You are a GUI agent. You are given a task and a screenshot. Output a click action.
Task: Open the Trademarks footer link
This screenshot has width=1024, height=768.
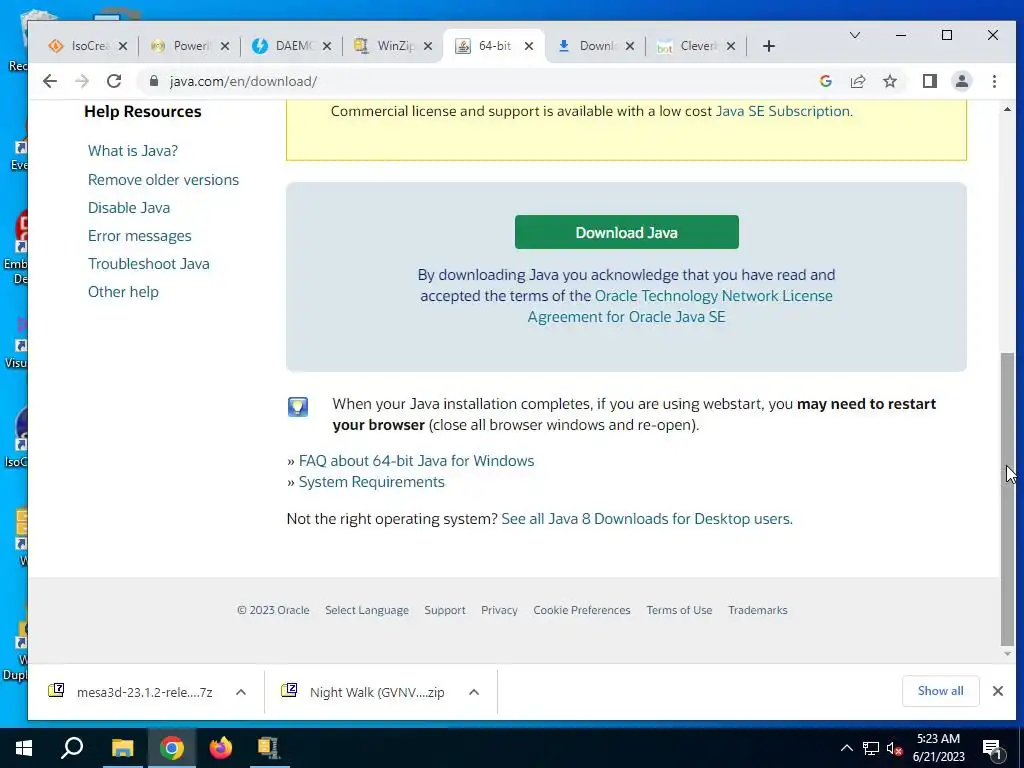[758, 610]
